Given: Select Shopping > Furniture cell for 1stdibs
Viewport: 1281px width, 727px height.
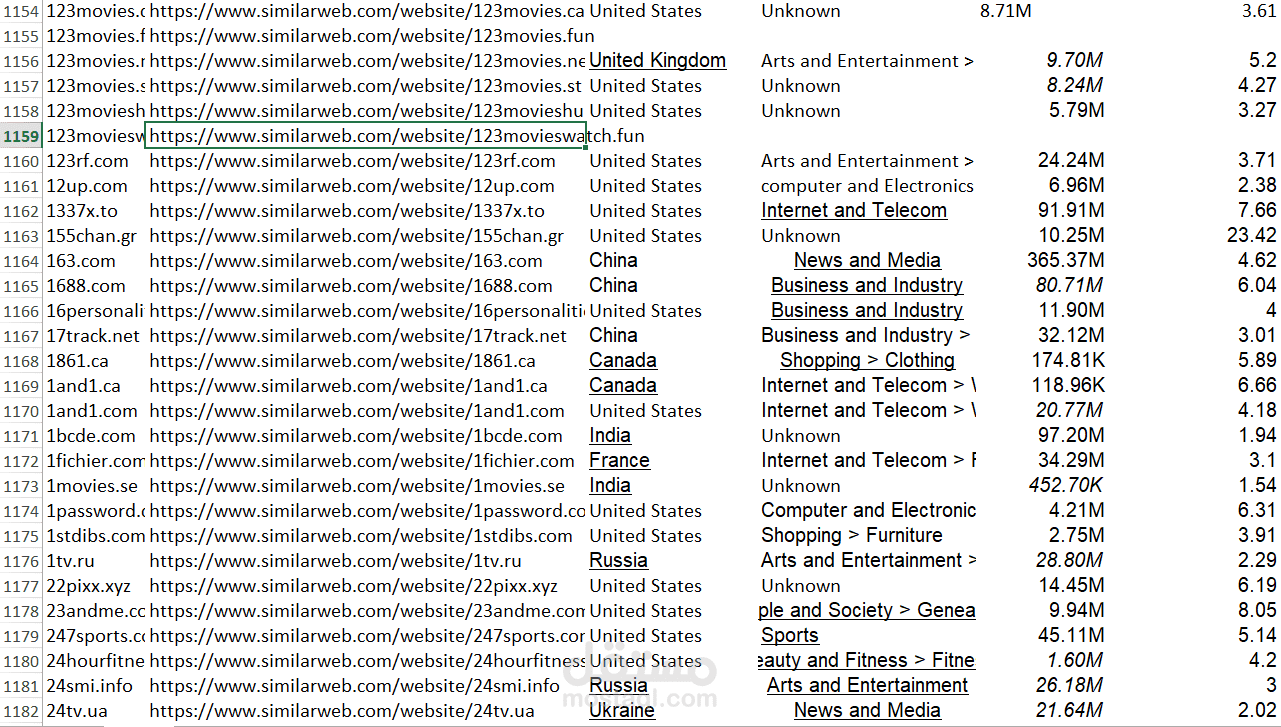Looking at the screenshot, I should pos(852,536).
